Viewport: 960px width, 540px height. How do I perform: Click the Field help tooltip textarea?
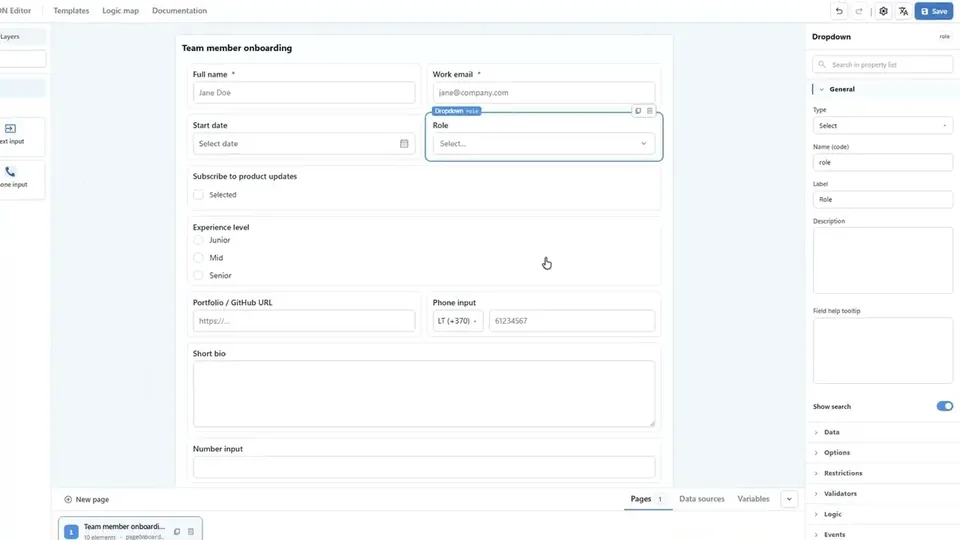(882, 350)
